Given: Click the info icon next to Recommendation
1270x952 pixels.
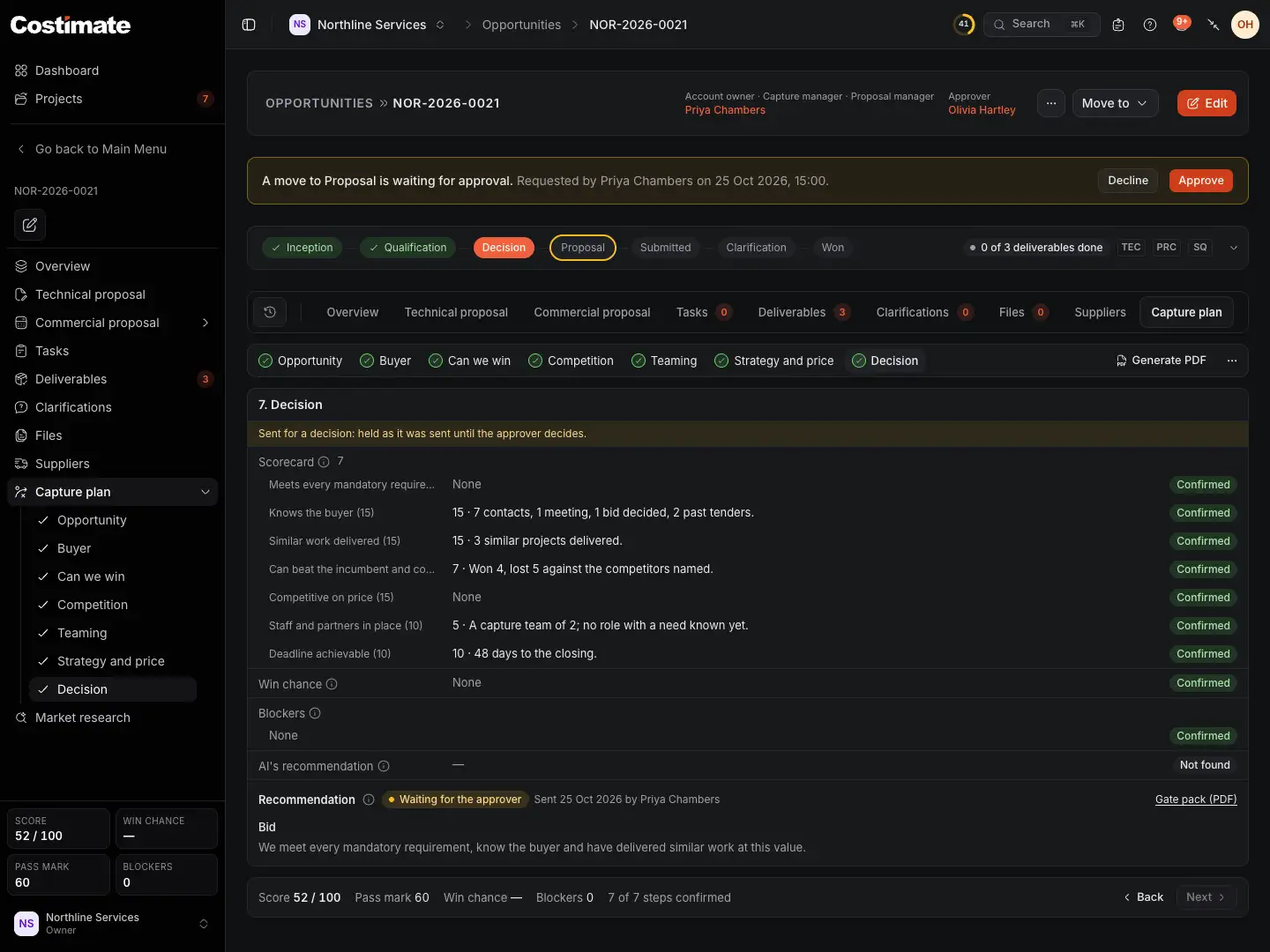Looking at the screenshot, I should 369,800.
